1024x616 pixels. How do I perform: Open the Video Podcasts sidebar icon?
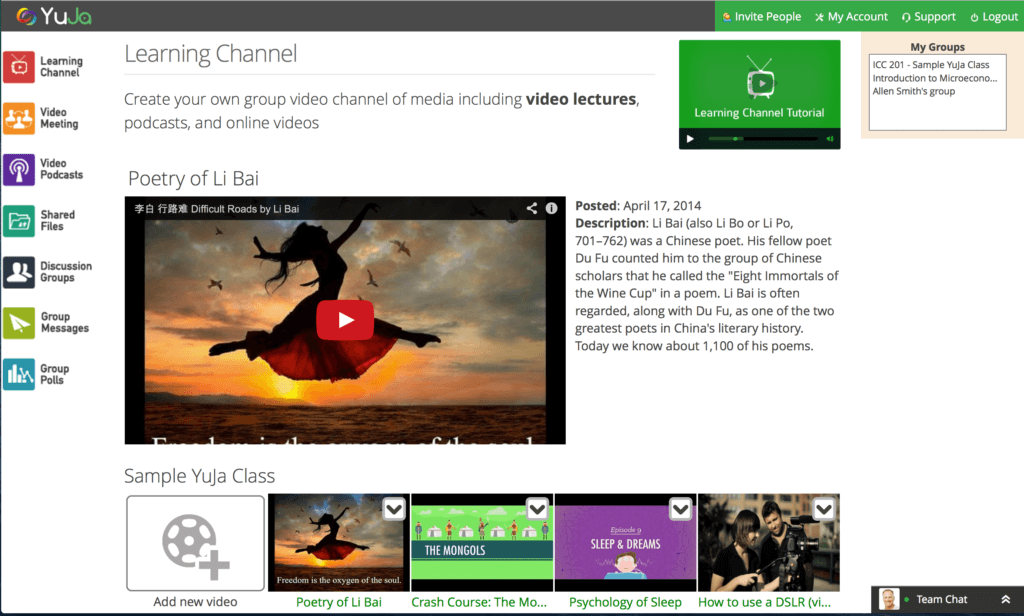click(x=19, y=169)
